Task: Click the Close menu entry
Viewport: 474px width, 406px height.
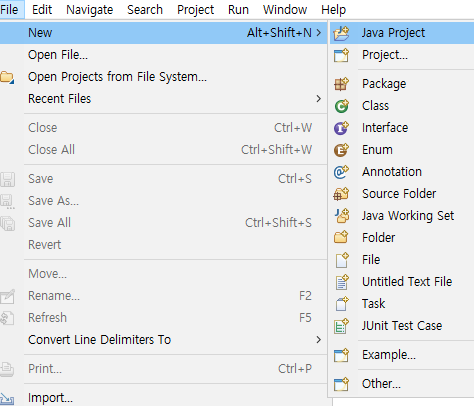Action: [163, 128]
